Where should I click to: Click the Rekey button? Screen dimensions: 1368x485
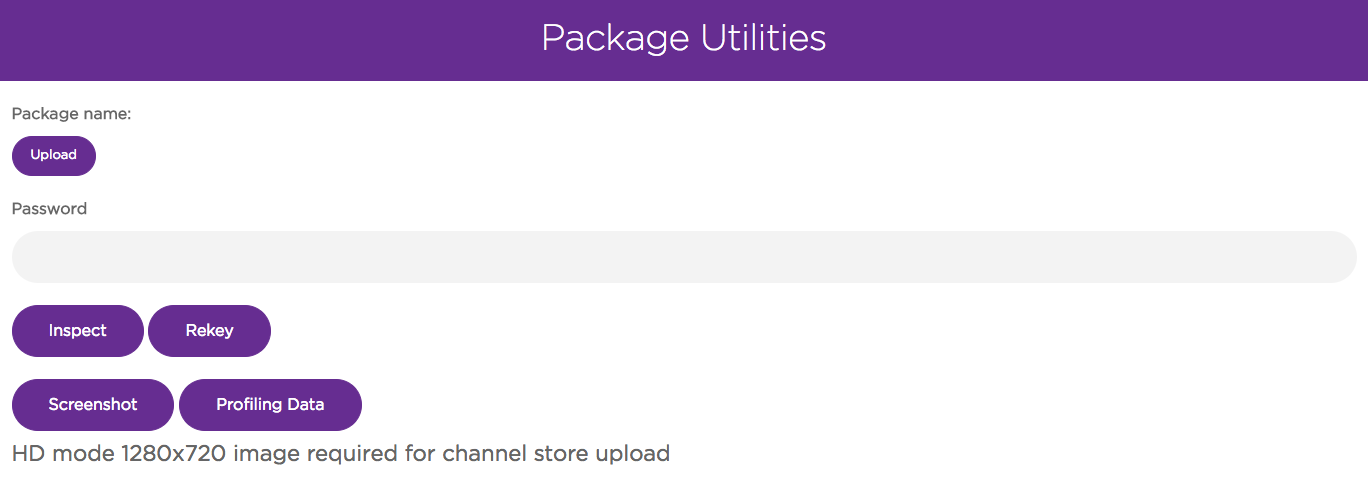209,331
